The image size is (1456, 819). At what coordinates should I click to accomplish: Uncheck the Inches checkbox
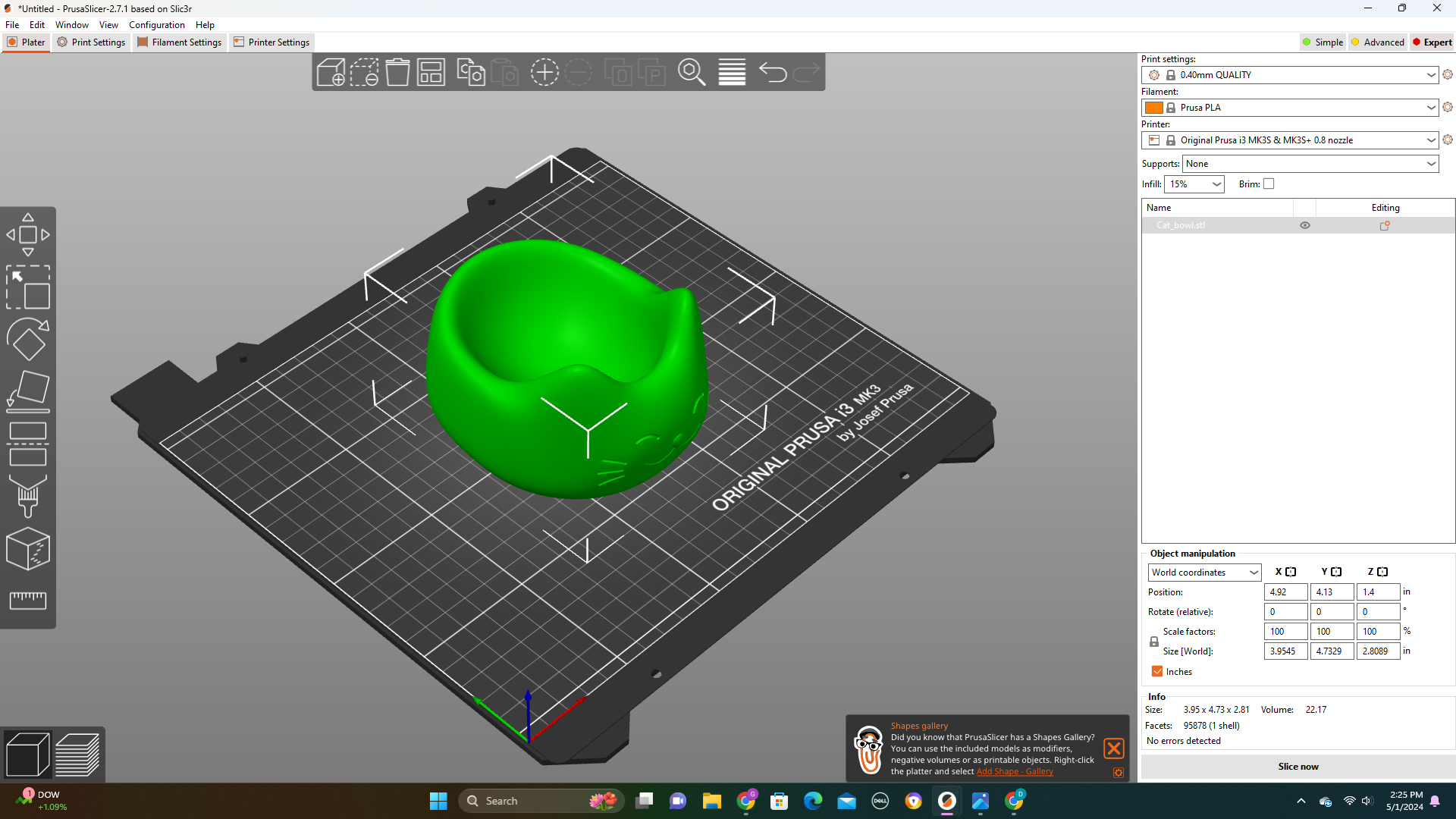coord(1157,671)
